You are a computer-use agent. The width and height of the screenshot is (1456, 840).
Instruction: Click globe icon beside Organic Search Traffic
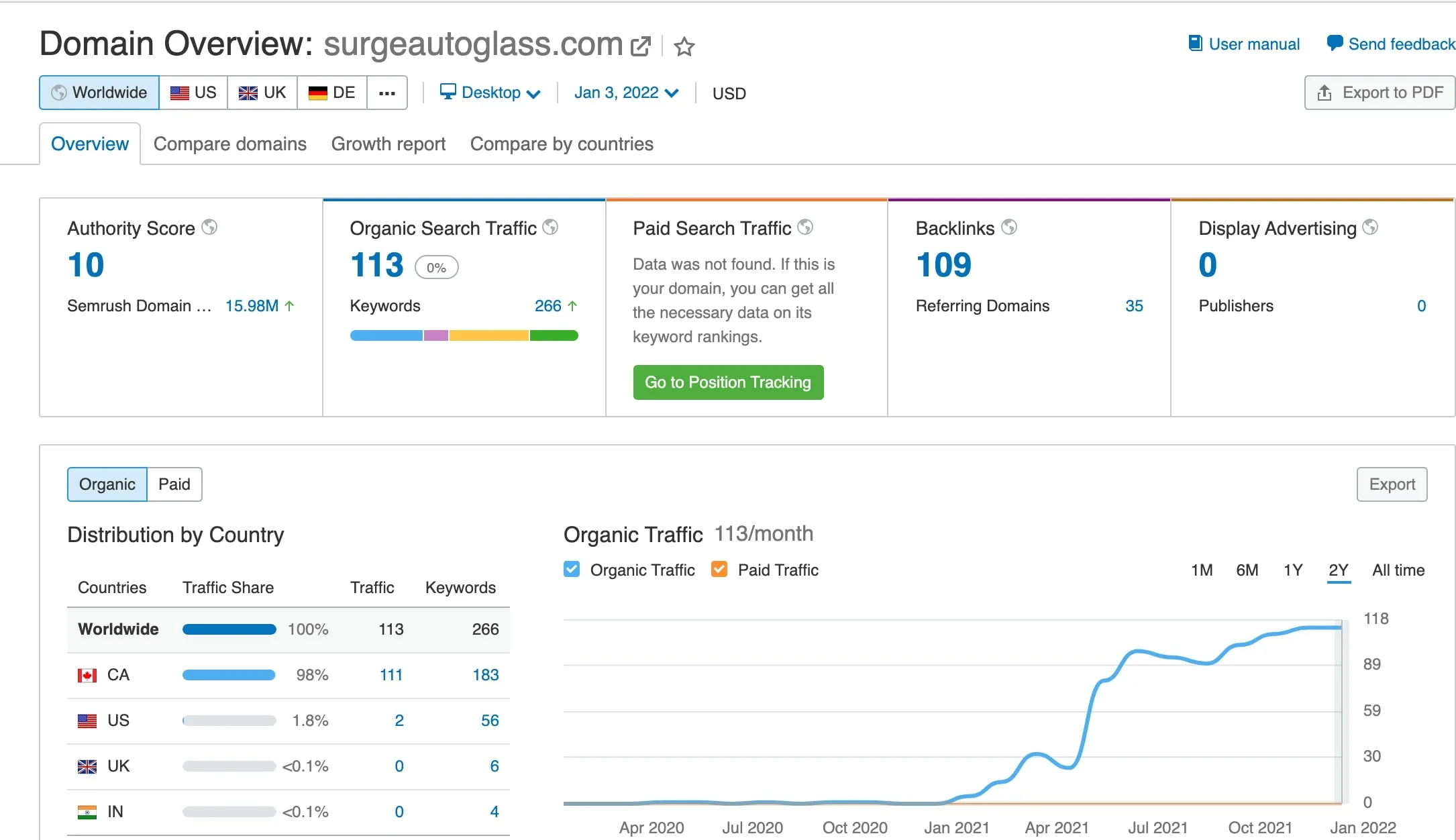pos(550,227)
